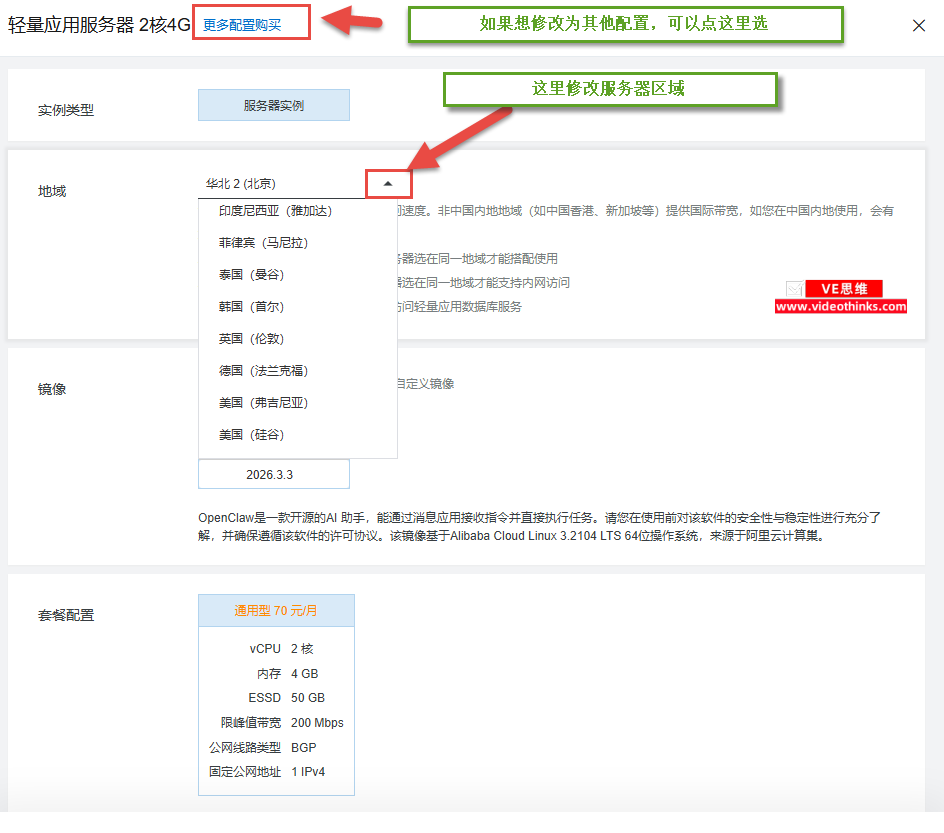Collapse the region dropdown arrow
This screenshot has width=944, height=833.
pos(388,184)
